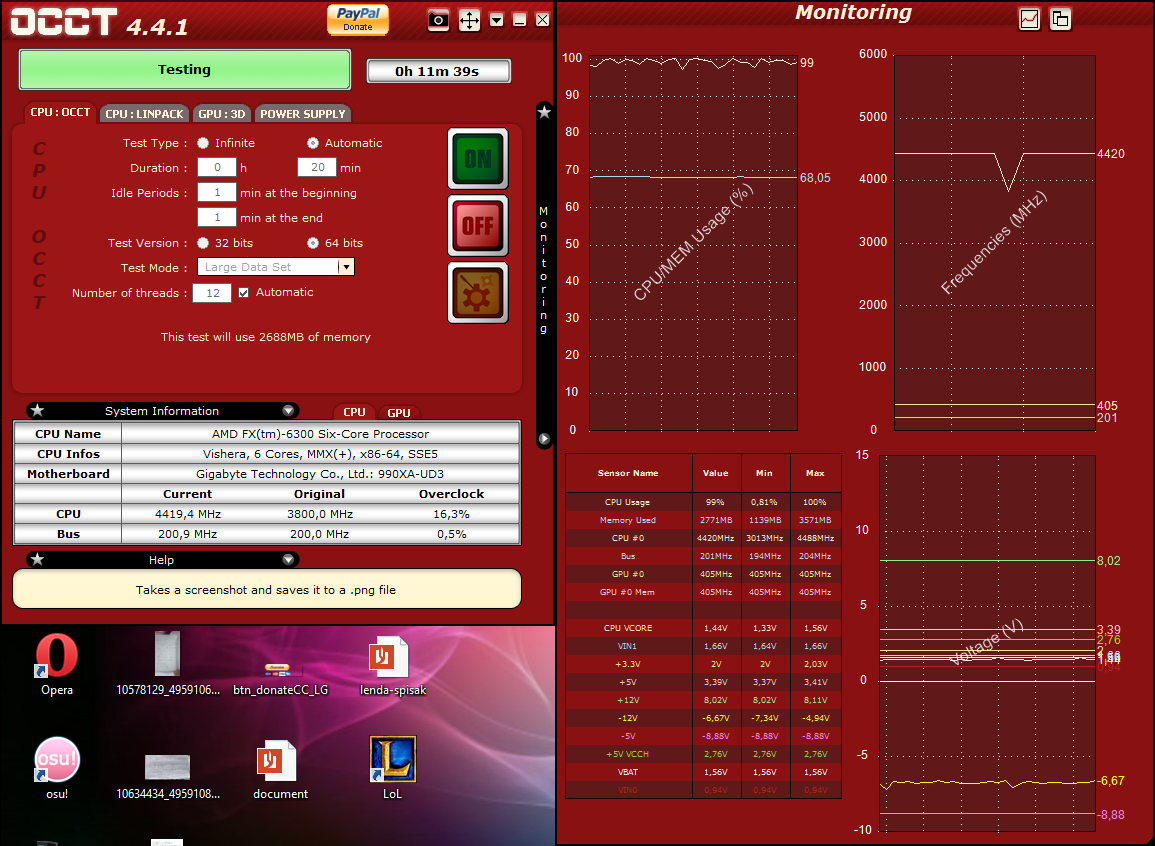Click the elapsed time 0h 11m 39s display
The height and width of the screenshot is (846, 1155).
click(x=438, y=71)
